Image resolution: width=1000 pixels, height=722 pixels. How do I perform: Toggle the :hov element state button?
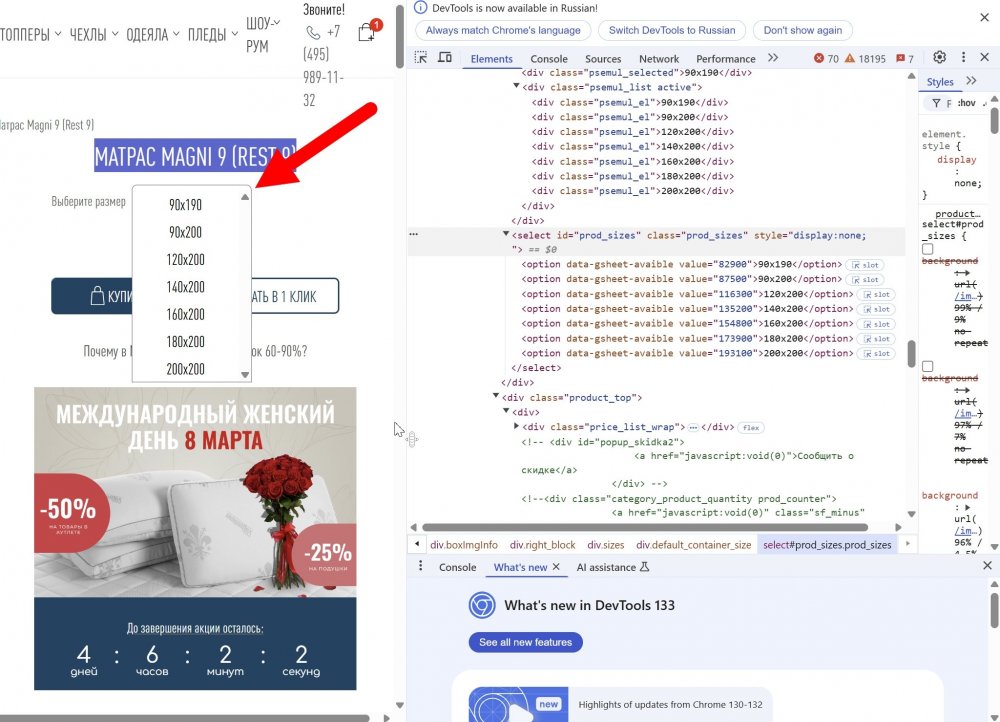pos(966,103)
